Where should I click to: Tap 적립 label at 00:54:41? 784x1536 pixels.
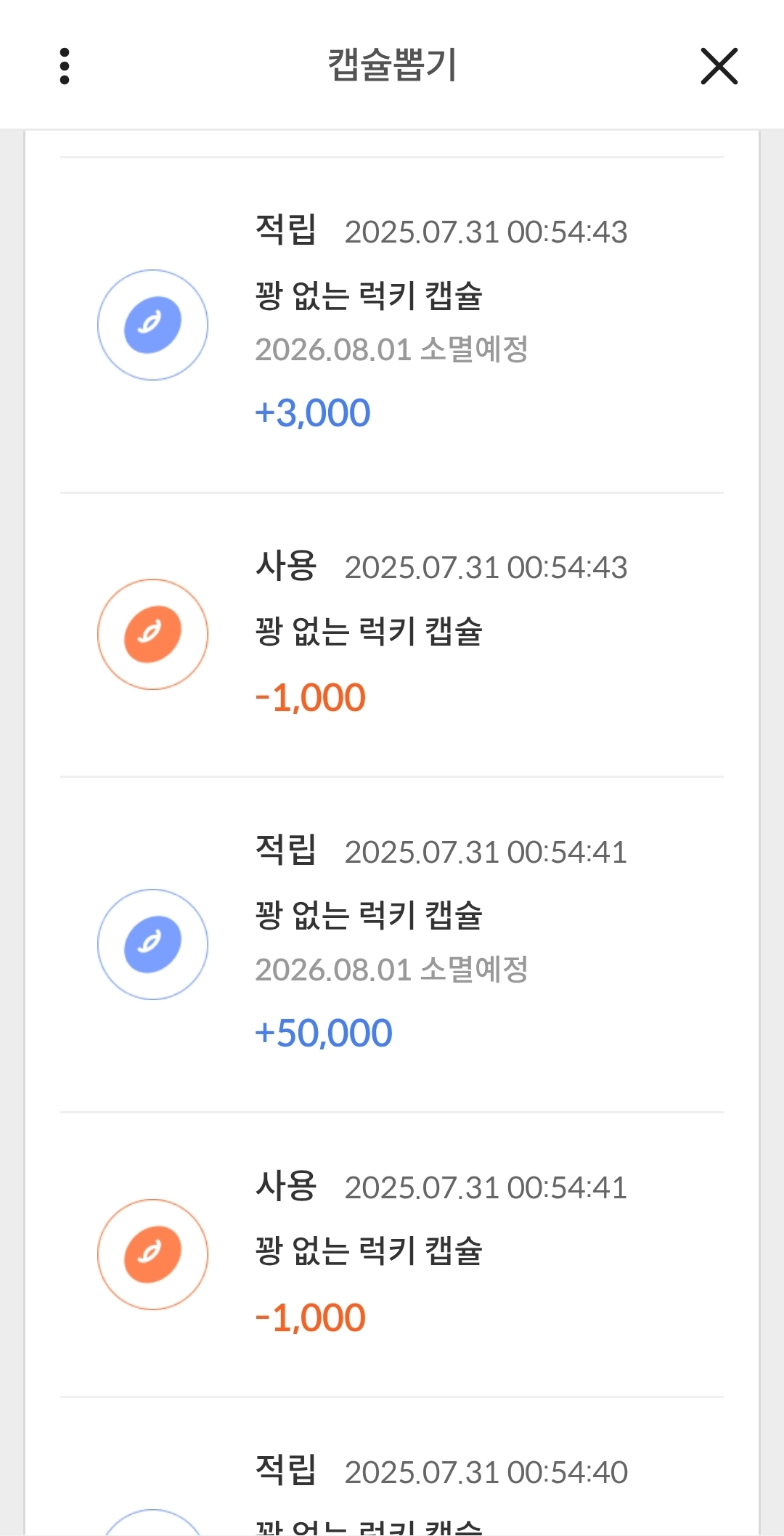pyautogui.click(x=286, y=850)
